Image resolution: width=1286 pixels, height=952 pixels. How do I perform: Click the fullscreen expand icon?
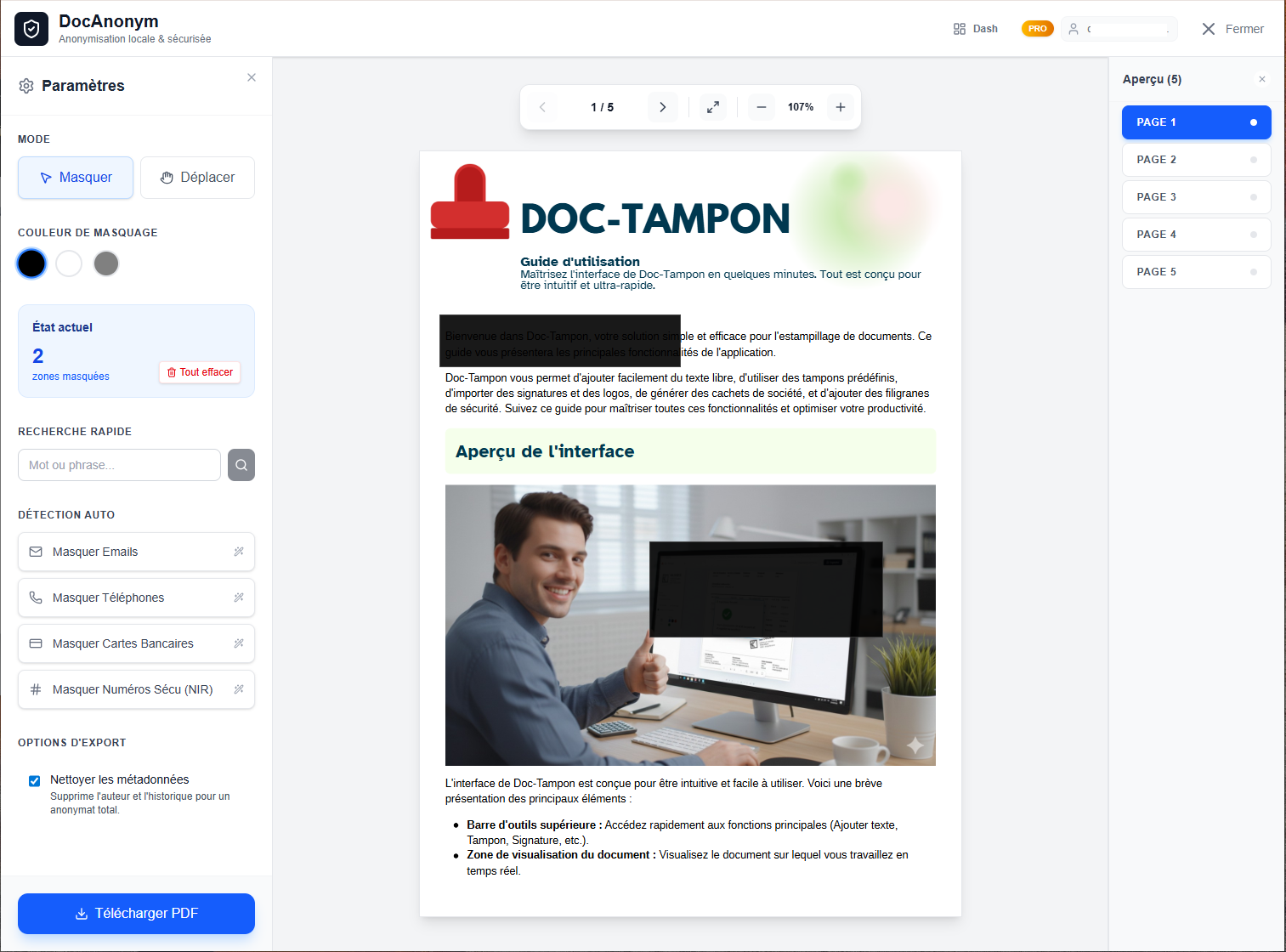(x=713, y=107)
